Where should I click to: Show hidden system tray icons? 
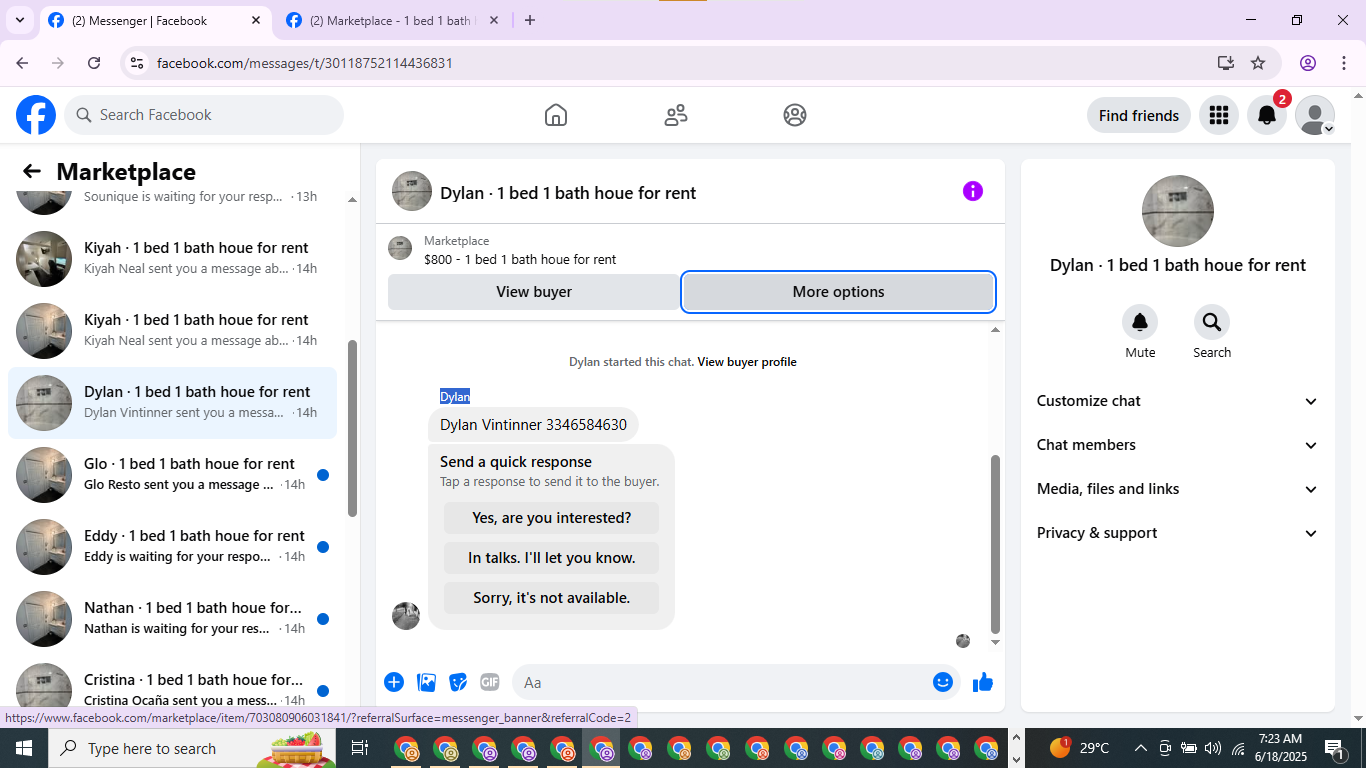[1140, 748]
